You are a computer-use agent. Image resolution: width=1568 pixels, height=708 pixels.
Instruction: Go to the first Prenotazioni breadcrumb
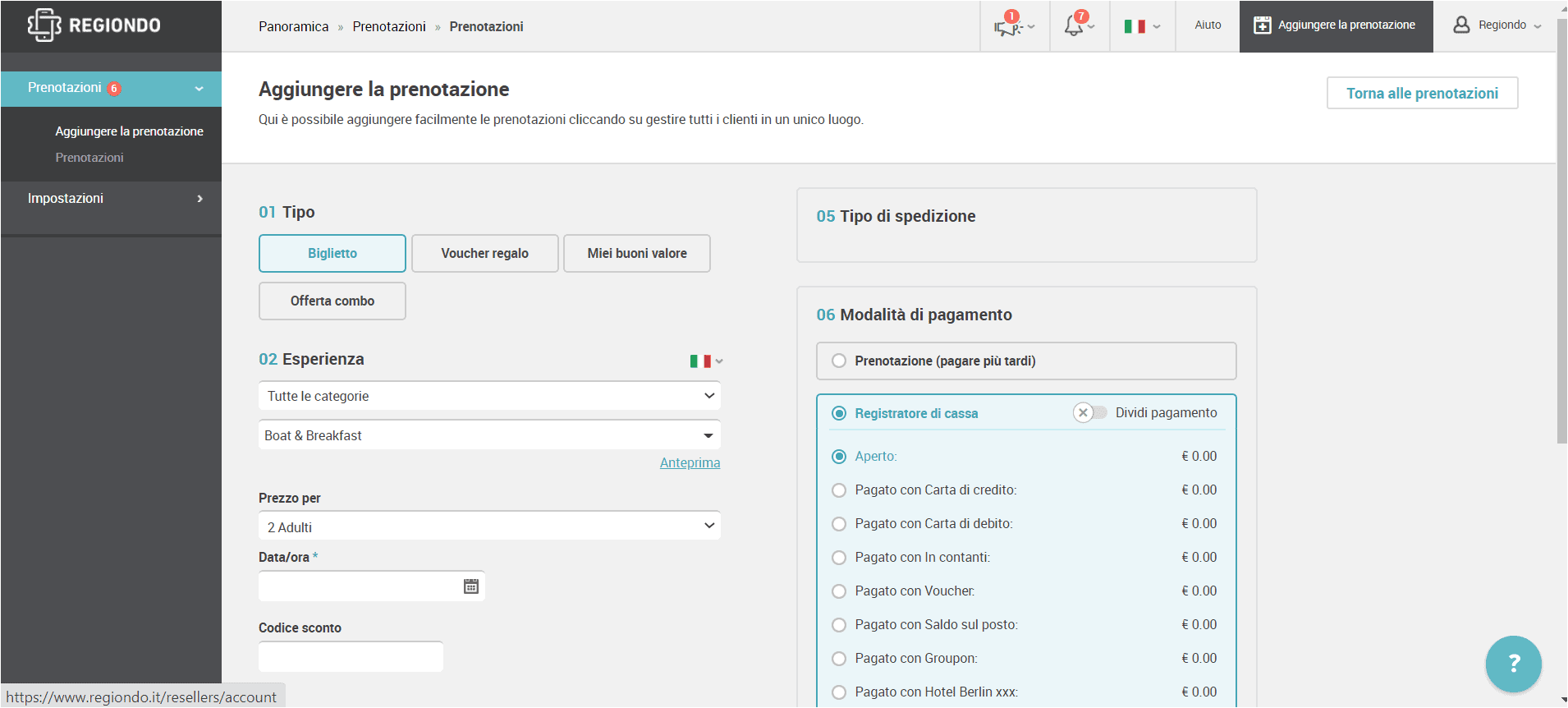(389, 26)
